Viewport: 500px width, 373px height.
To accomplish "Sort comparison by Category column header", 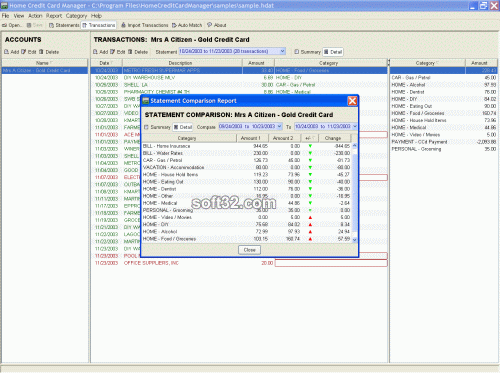I will coord(189,138).
